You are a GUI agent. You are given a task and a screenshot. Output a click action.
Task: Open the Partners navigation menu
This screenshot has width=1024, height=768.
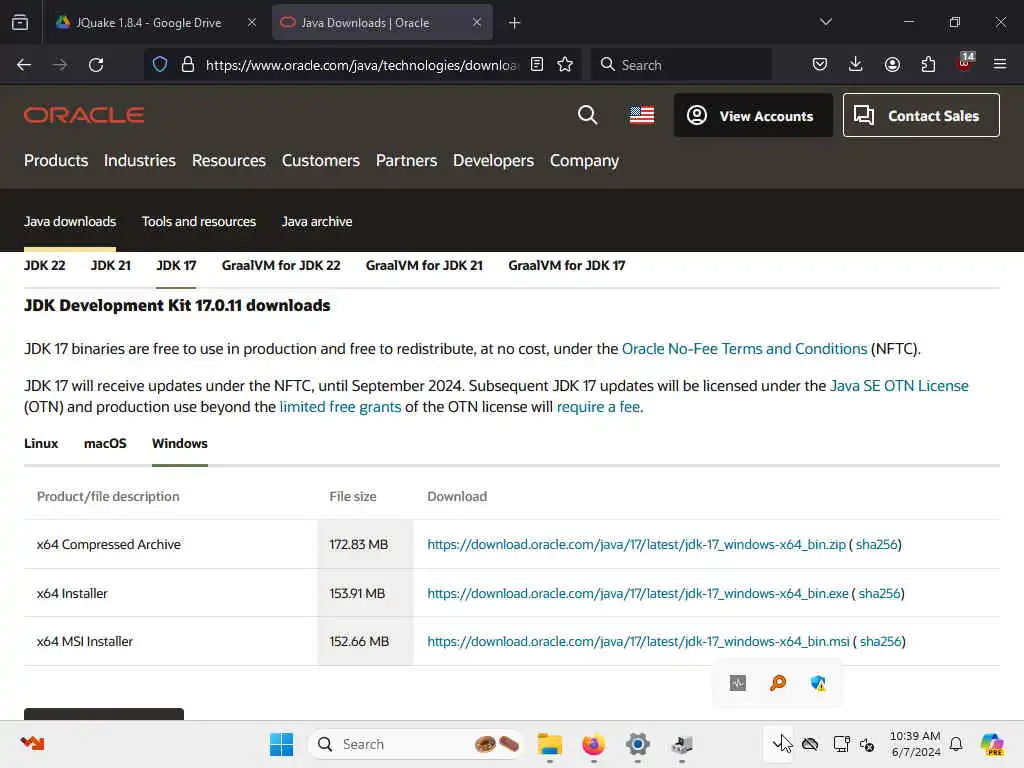(x=406, y=161)
